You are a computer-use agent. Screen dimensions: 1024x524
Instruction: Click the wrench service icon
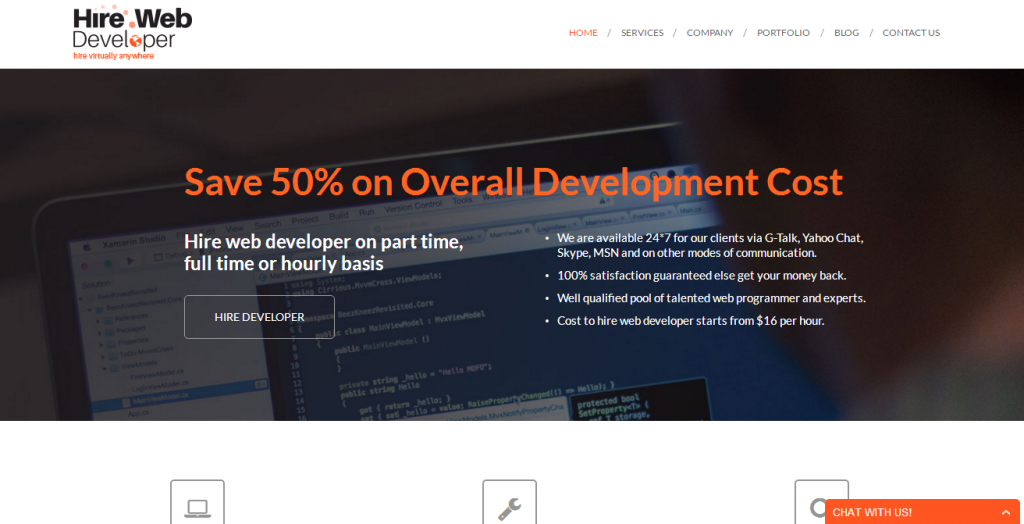[x=509, y=503]
